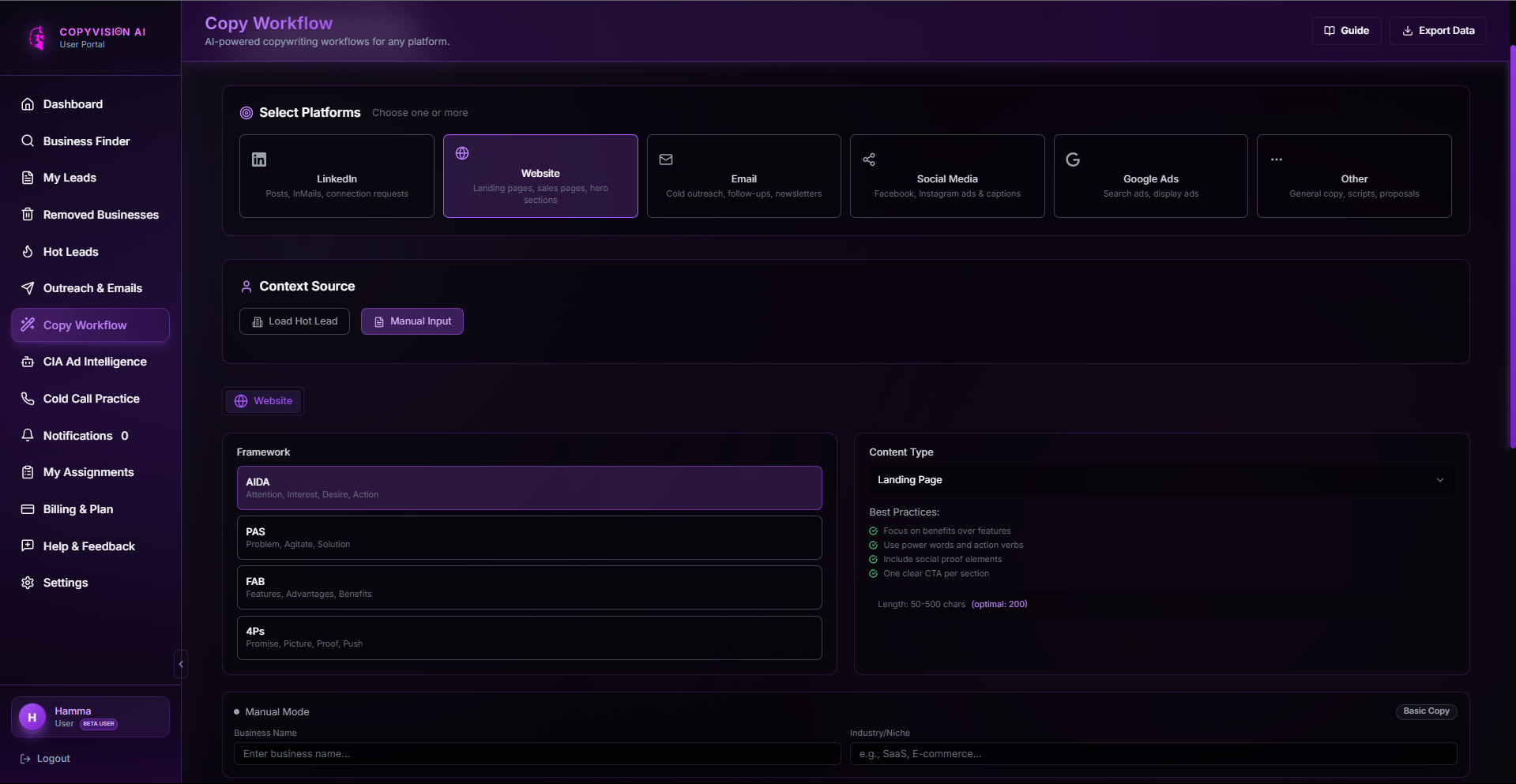Select Manual Input context source
The width and height of the screenshot is (1516, 784).
pos(412,321)
